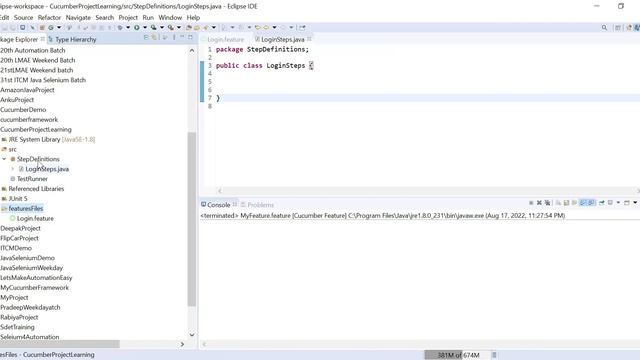The width and height of the screenshot is (640, 360).
Task: Click the Open Perspective icon
Action: pyautogui.click(x=618, y=27)
